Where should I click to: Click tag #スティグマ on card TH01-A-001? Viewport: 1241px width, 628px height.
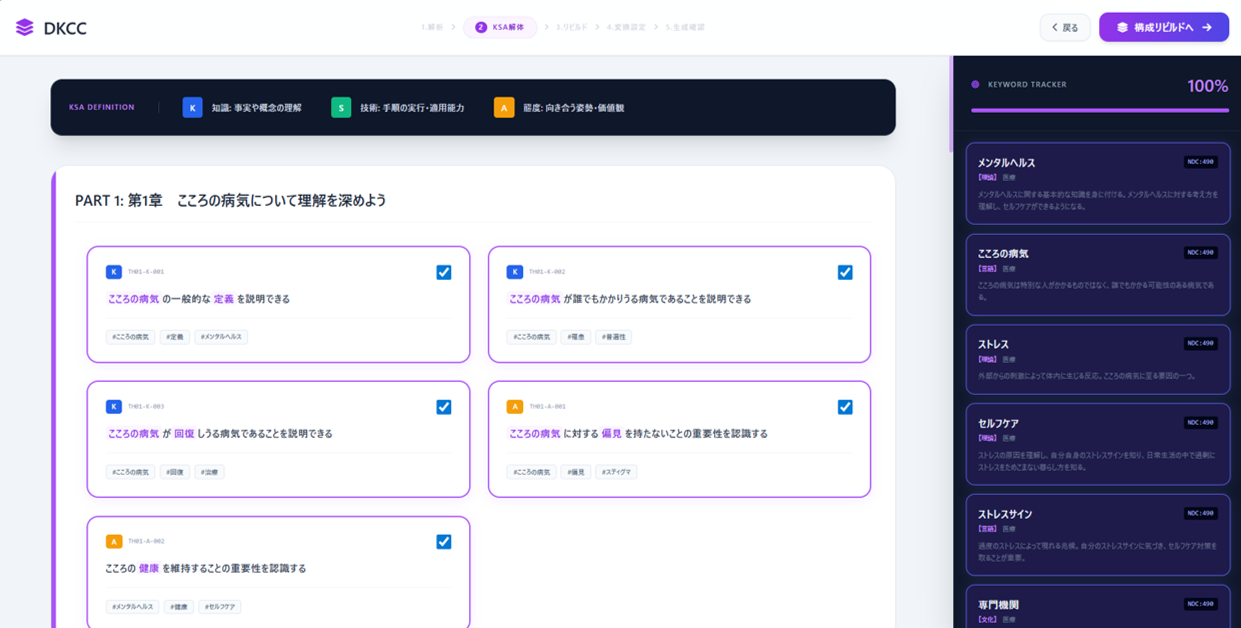coord(616,472)
